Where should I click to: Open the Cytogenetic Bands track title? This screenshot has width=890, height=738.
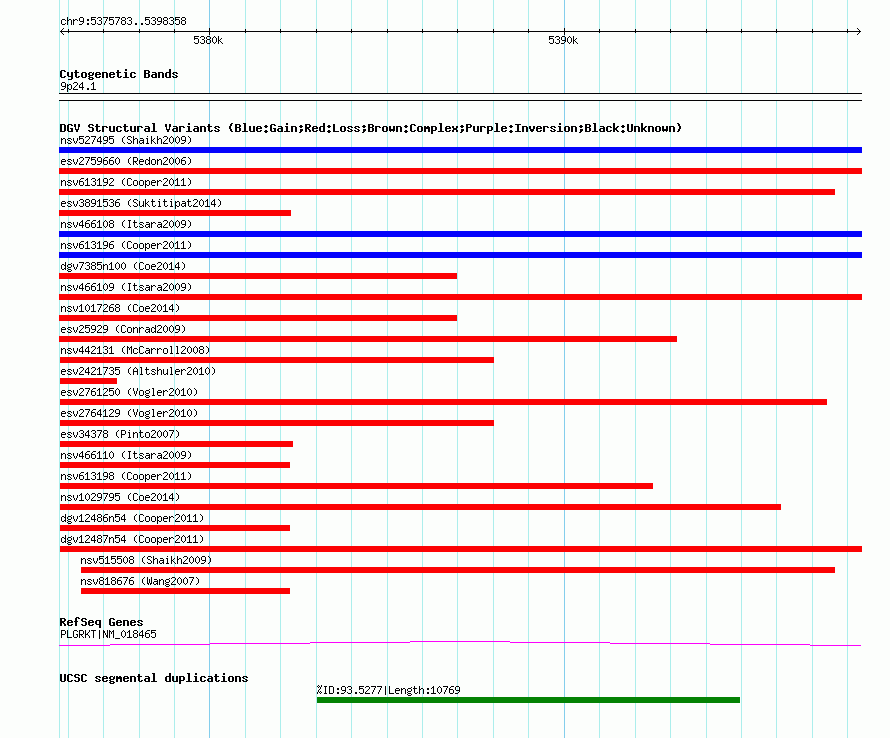(x=119, y=74)
